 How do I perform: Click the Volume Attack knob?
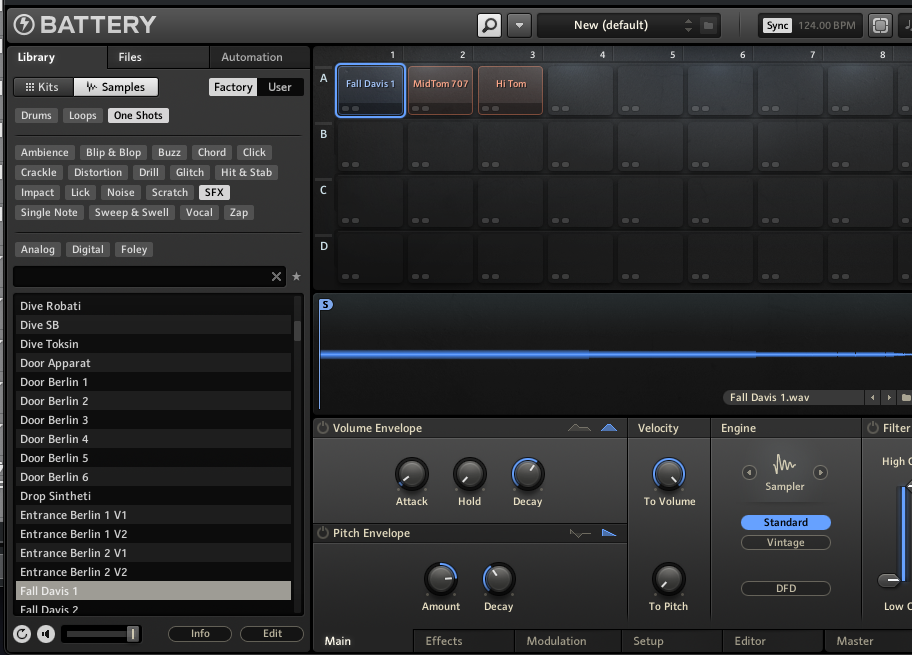click(x=412, y=475)
